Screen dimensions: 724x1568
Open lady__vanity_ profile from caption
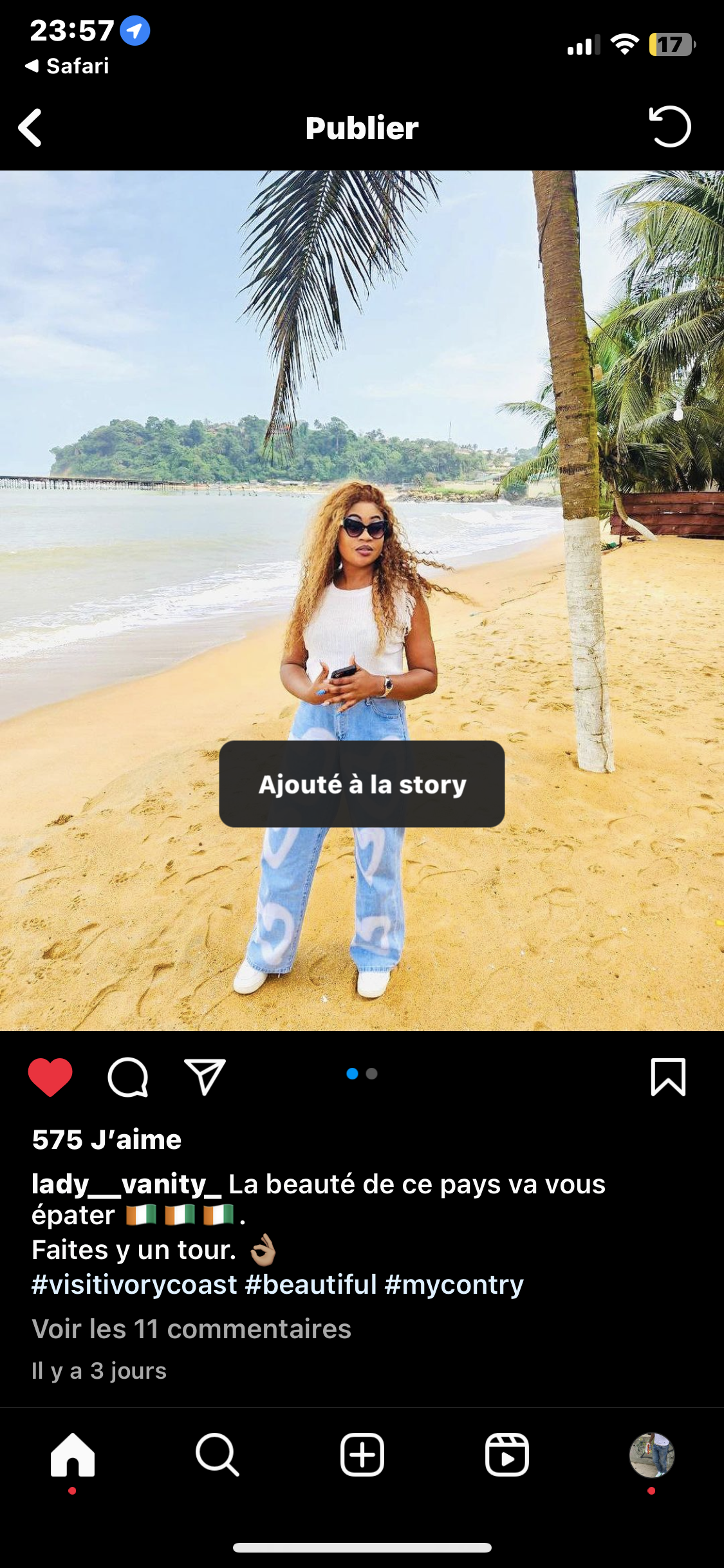tap(127, 1184)
